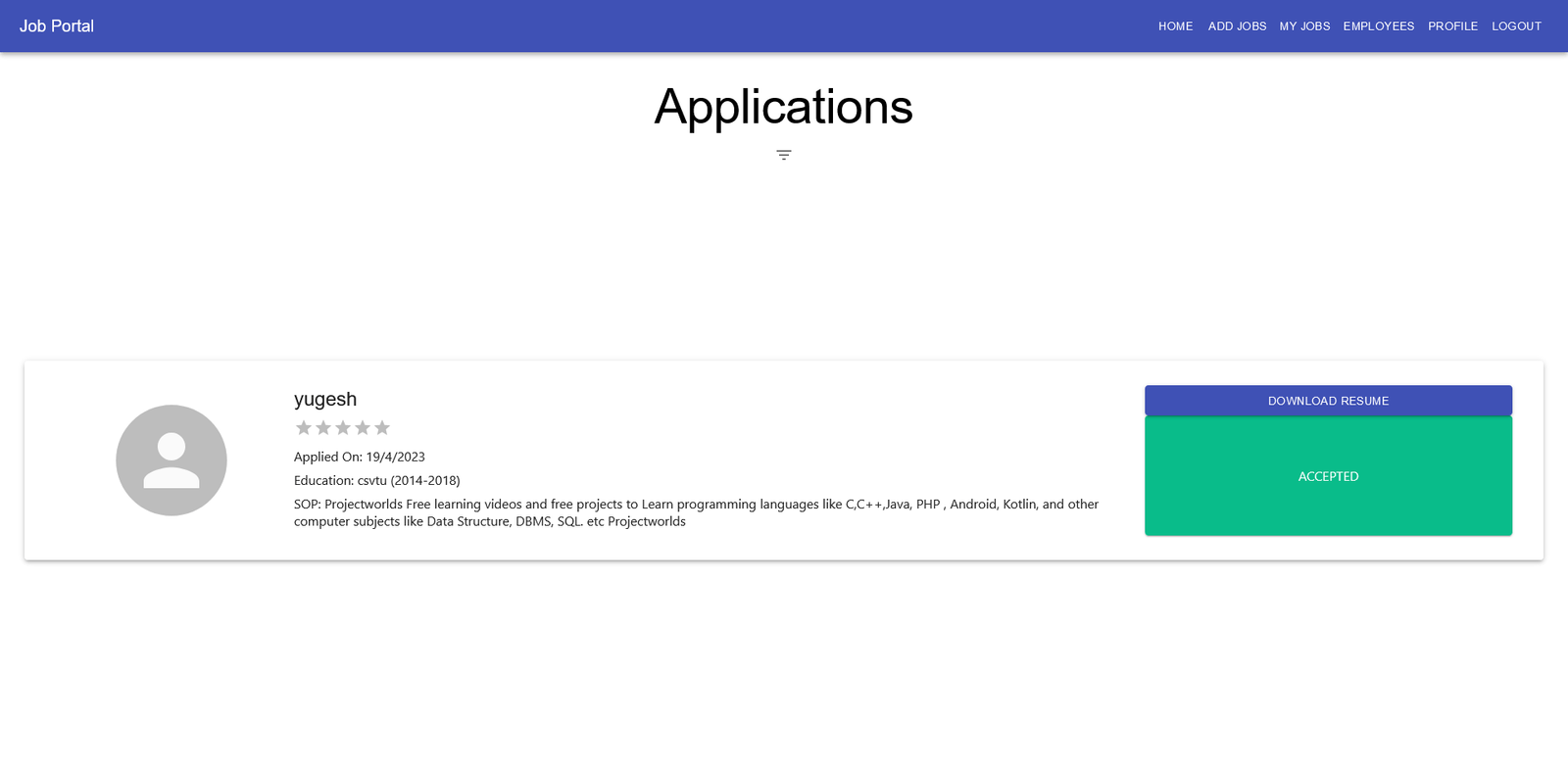The image size is (1568, 773).
Task: Select the third rating star
Action: click(343, 428)
